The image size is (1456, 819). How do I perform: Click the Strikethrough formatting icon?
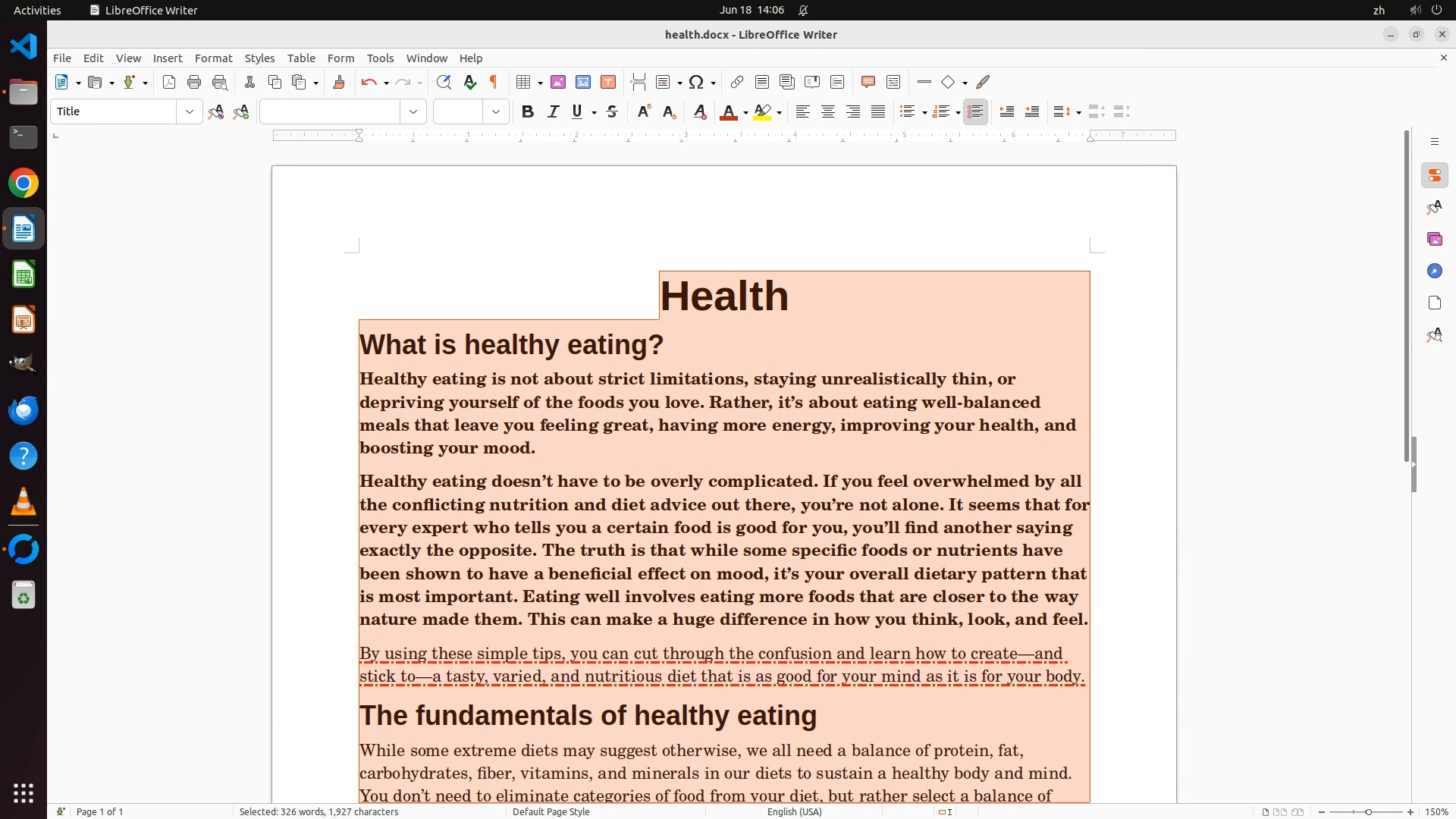point(612,112)
